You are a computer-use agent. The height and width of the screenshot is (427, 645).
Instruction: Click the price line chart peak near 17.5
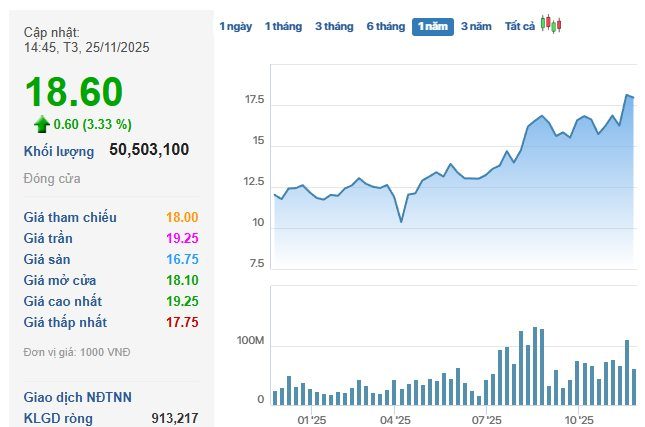pyautogui.click(x=628, y=95)
